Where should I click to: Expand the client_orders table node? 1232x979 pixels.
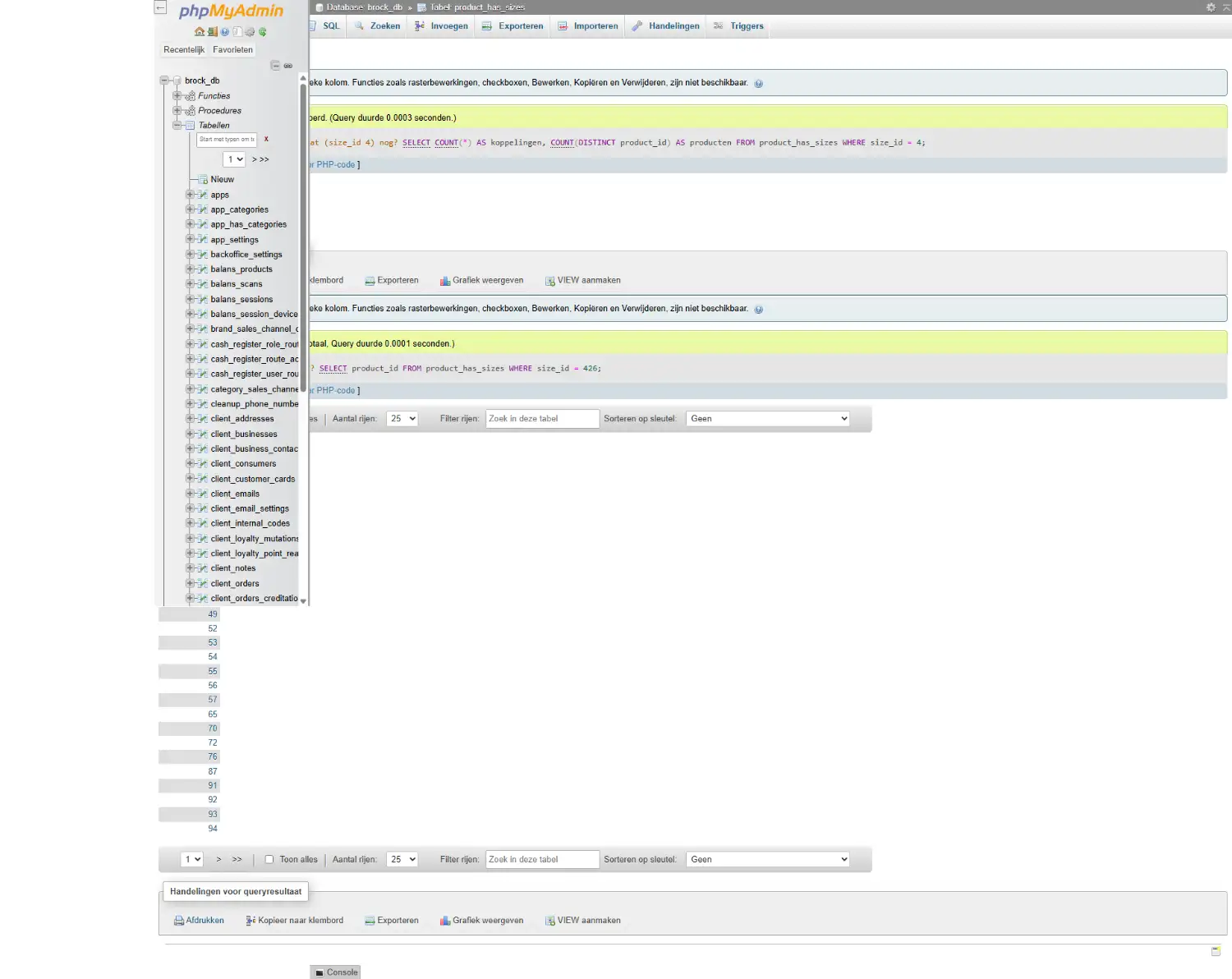click(190, 583)
